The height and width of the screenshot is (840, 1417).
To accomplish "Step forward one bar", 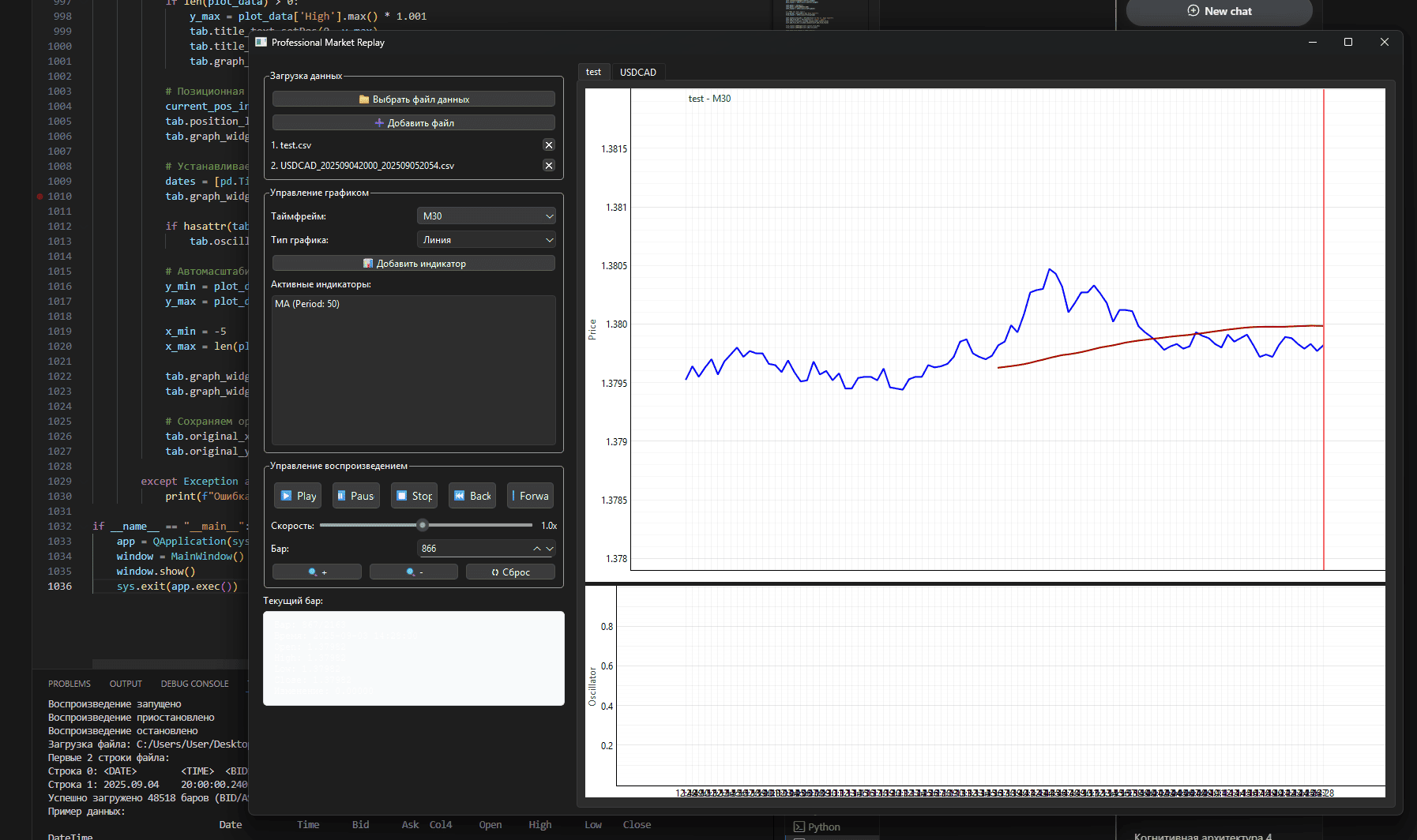I will pyautogui.click(x=530, y=496).
